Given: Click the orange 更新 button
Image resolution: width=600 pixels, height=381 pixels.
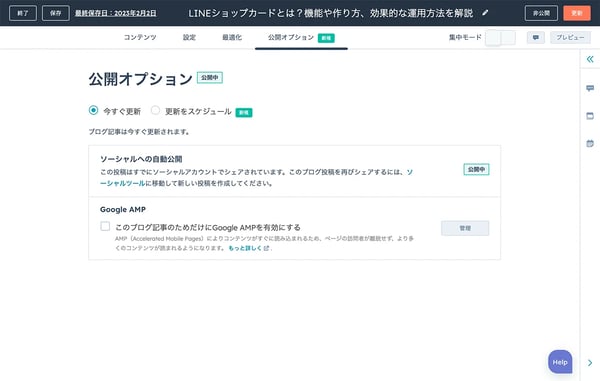Looking at the screenshot, I should 577,13.
